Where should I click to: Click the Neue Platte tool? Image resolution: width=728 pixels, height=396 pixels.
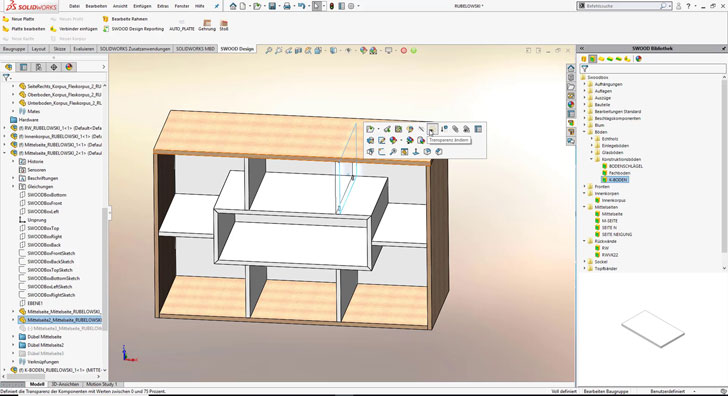[19, 19]
